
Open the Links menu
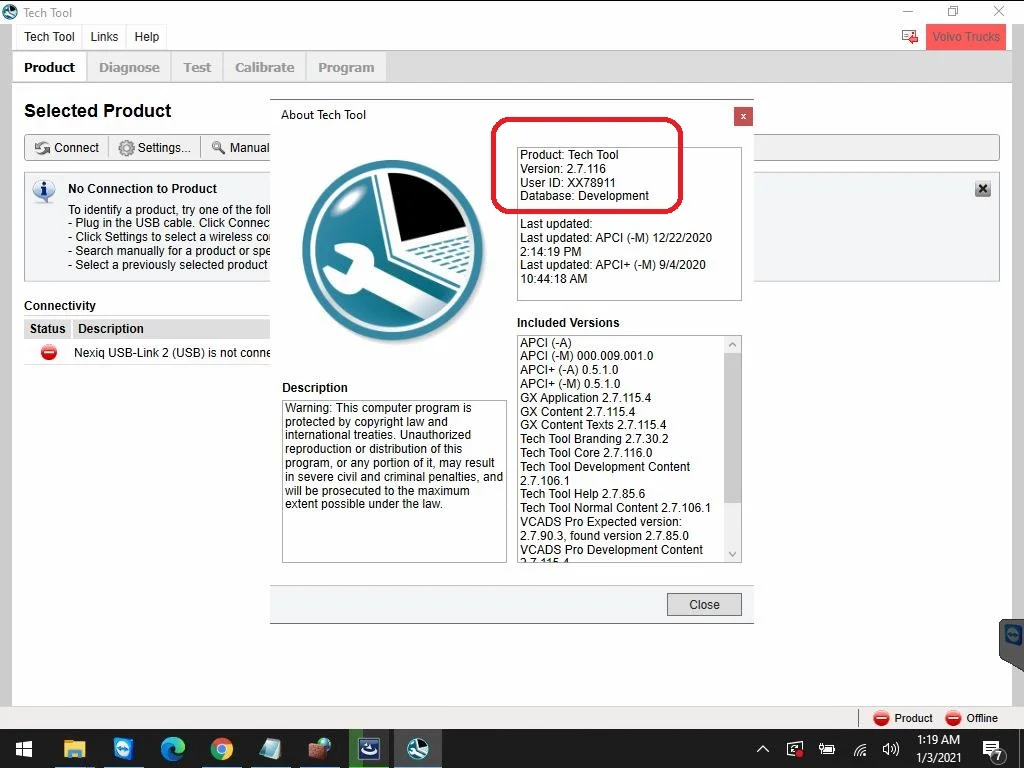(104, 37)
